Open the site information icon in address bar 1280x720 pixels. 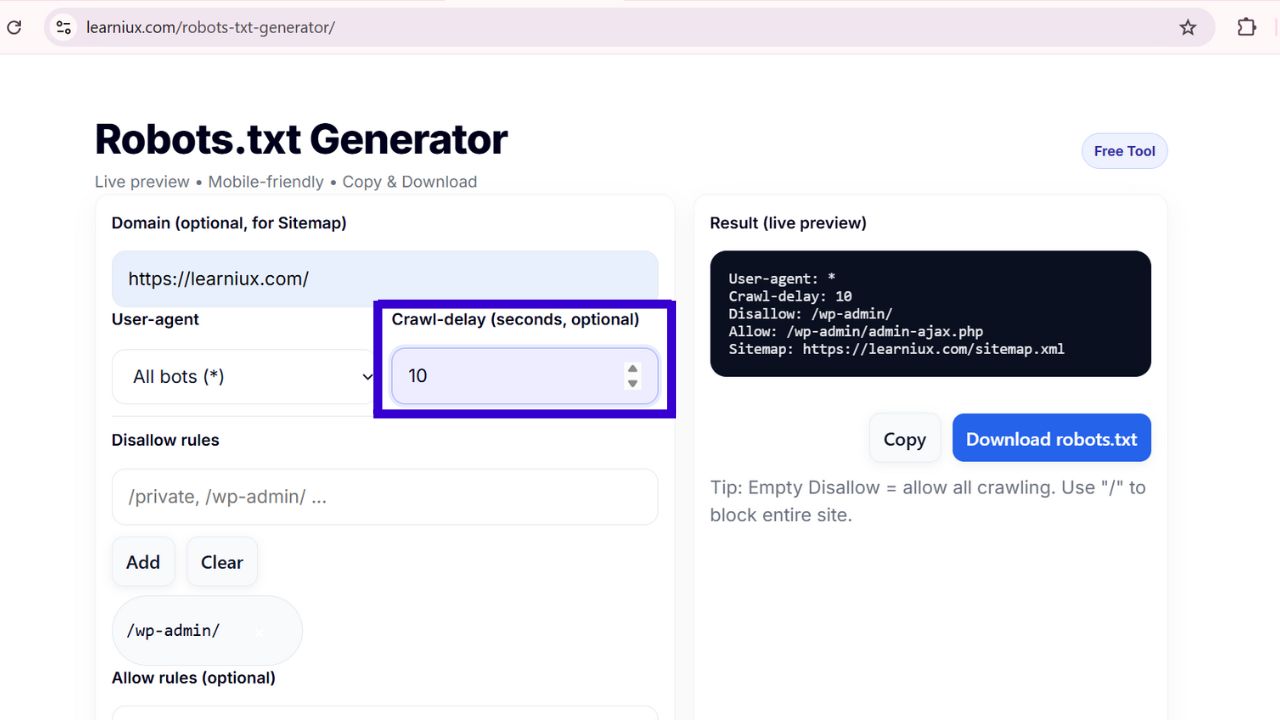coord(64,27)
